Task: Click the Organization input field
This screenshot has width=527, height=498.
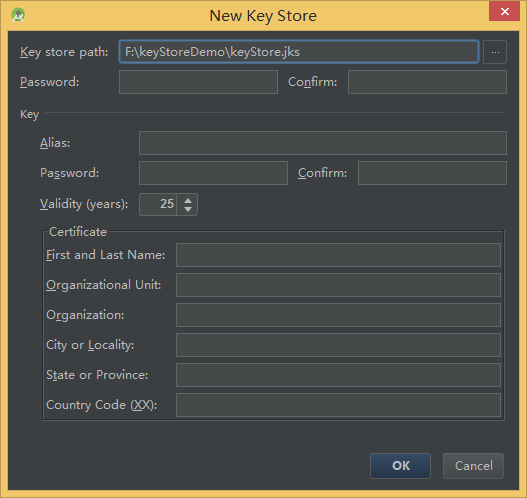Action: [338, 315]
